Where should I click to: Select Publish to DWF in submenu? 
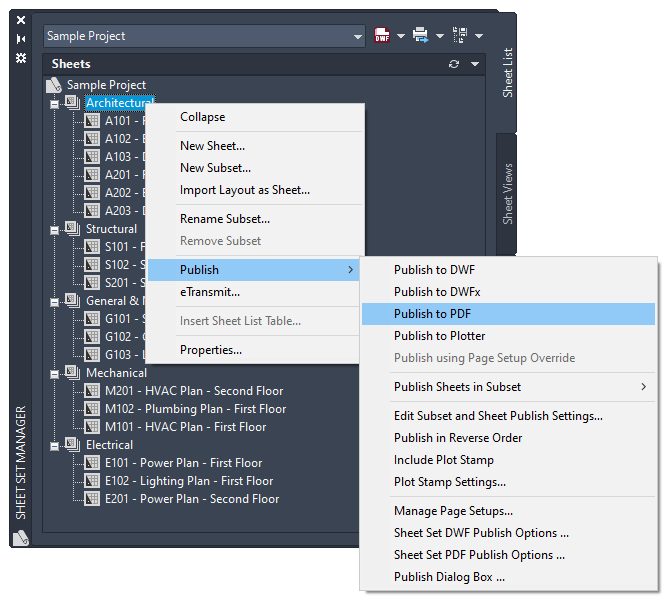coord(508,270)
